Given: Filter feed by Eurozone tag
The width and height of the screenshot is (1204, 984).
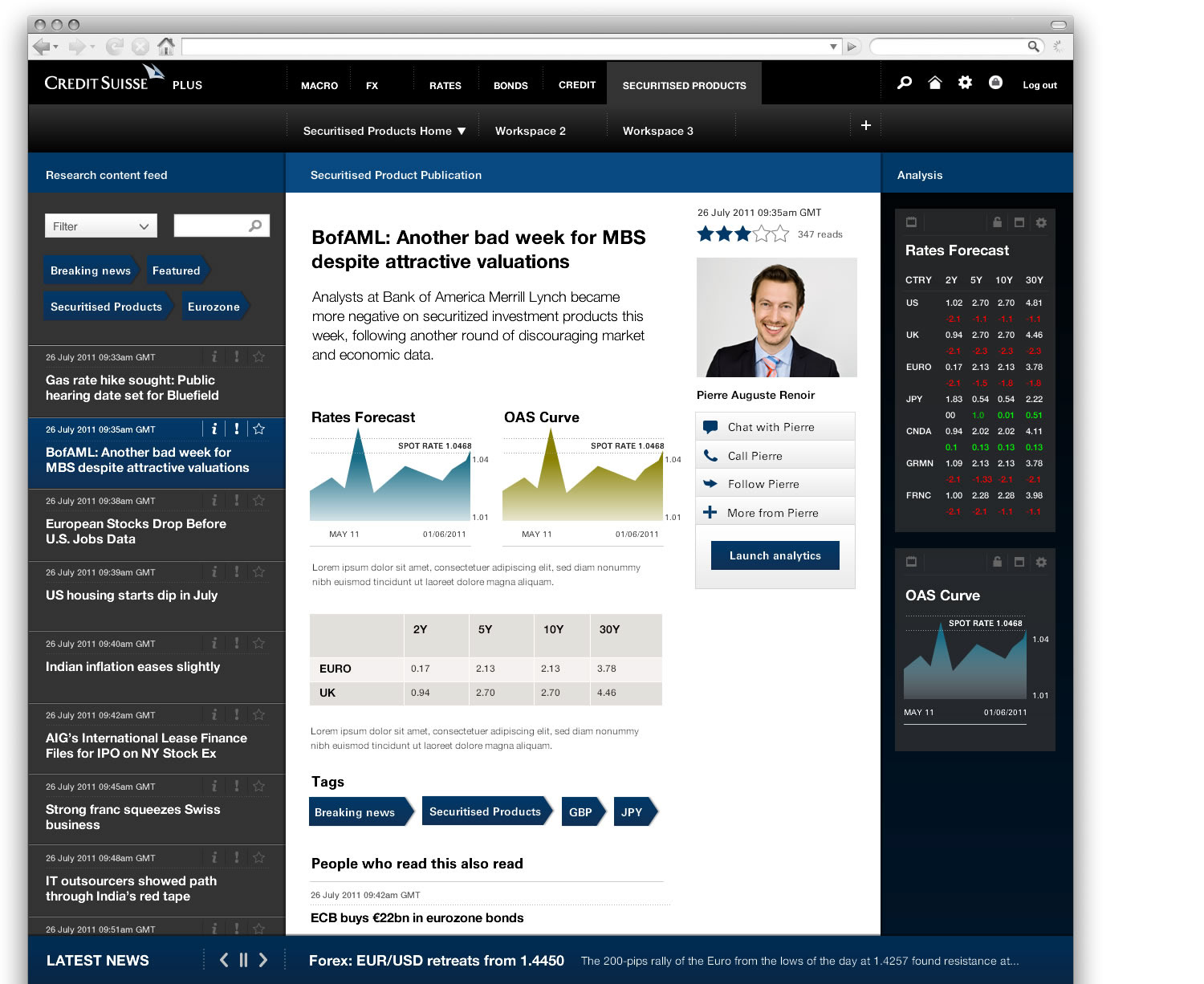Looking at the screenshot, I should click(214, 307).
